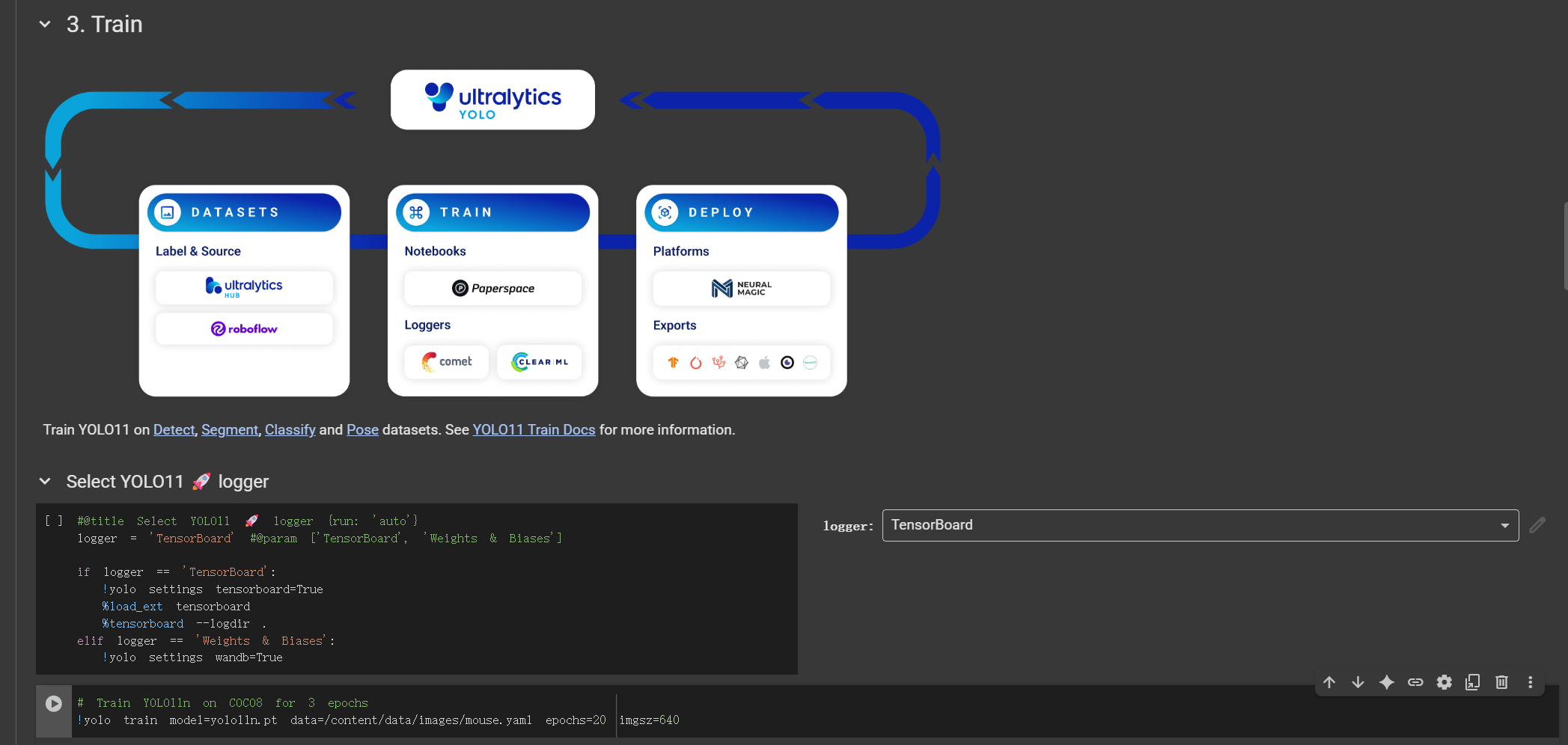This screenshot has width=1568, height=745.
Task: Click the Comet logger logo
Action: [447, 362]
